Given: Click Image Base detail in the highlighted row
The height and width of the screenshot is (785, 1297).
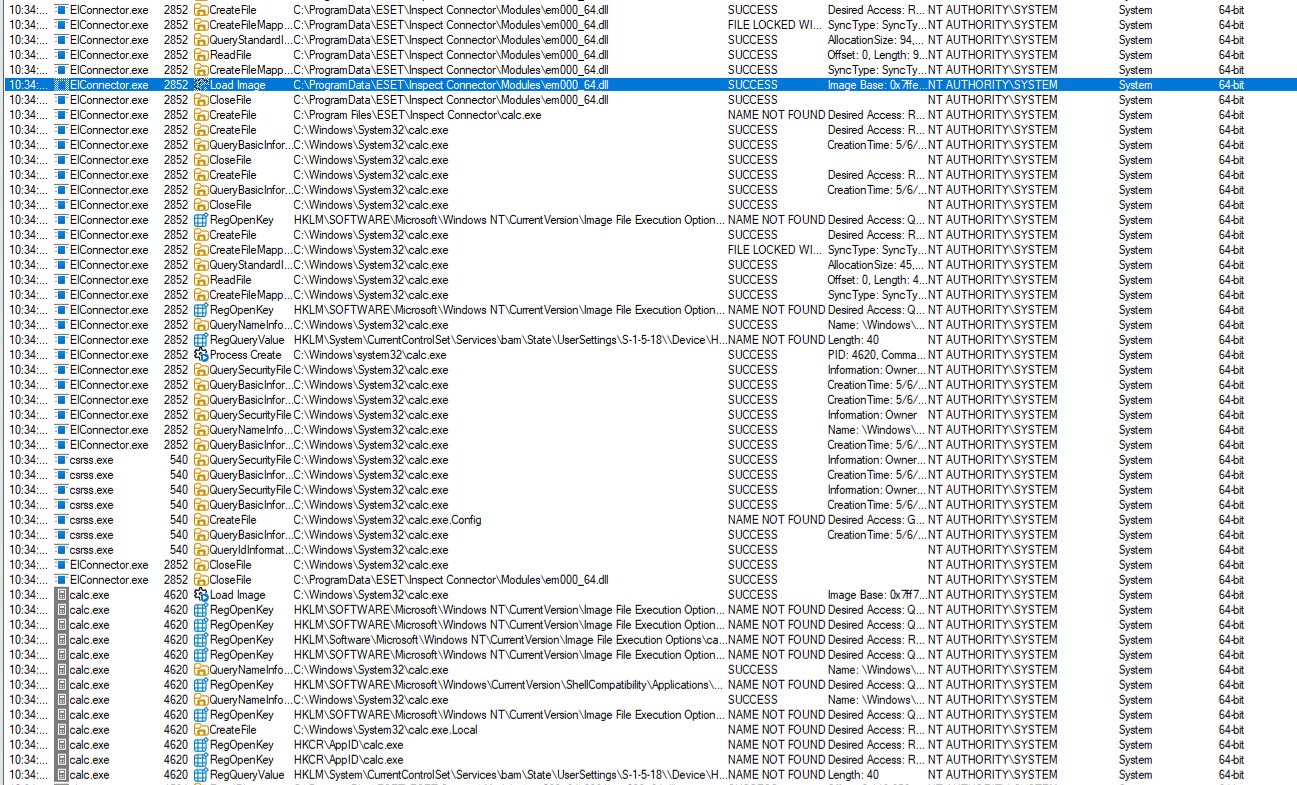Looking at the screenshot, I should pyautogui.click(x=874, y=85).
